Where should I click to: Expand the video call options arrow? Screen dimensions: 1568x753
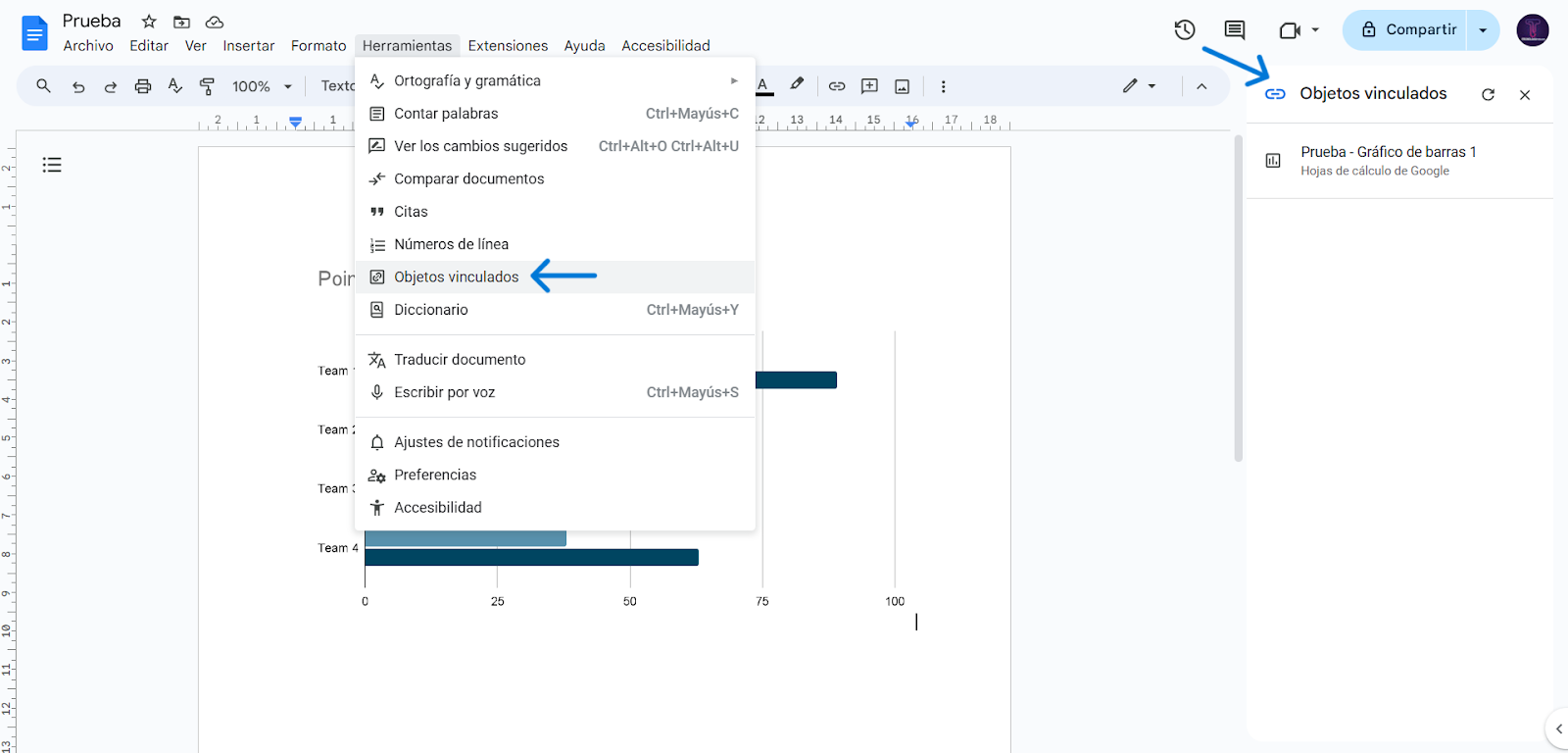point(1315,30)
